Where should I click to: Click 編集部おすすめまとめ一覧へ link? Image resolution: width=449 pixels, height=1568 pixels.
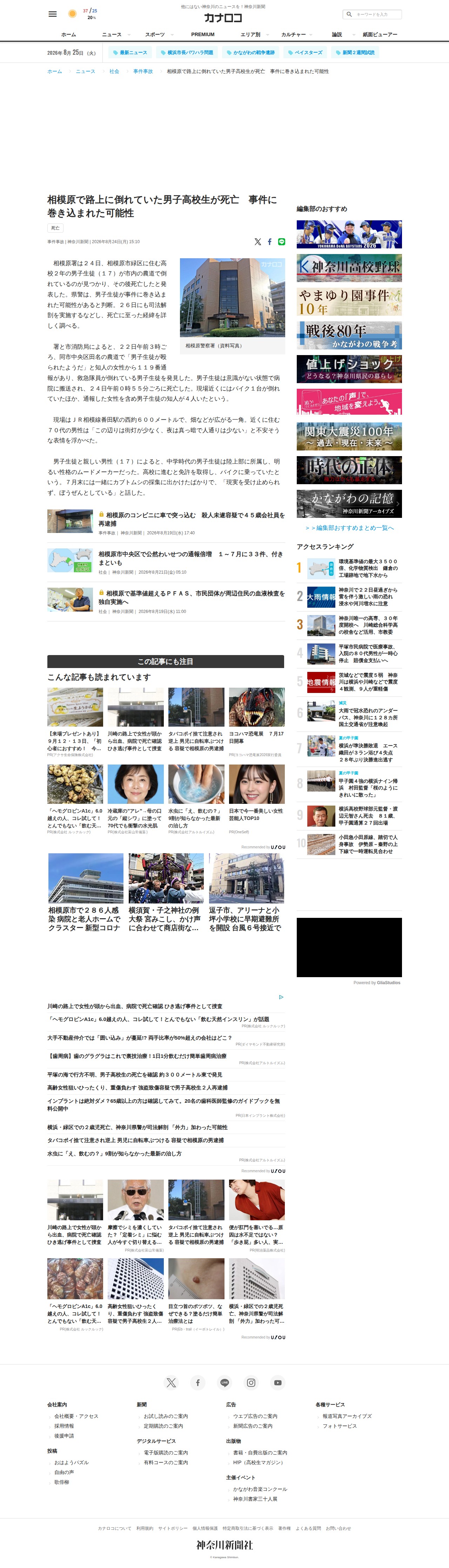click(x=349, y=528)
